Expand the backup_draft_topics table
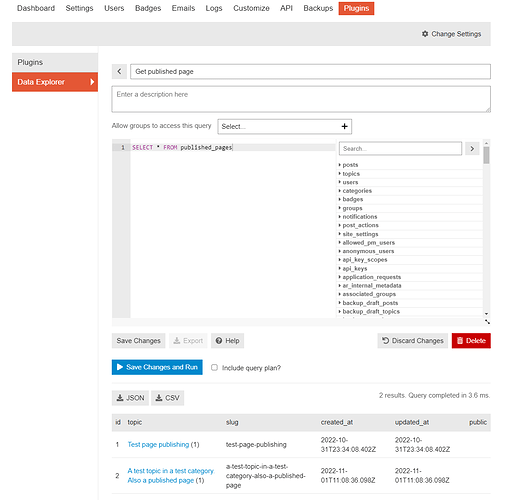This screenshot has width=505, height=500. 371,311
